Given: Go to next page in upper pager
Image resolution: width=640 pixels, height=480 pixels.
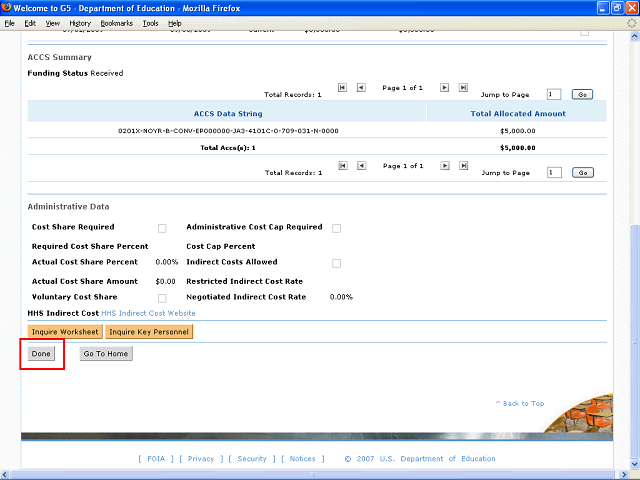Looking at the screenshot, I should point(444,87).
